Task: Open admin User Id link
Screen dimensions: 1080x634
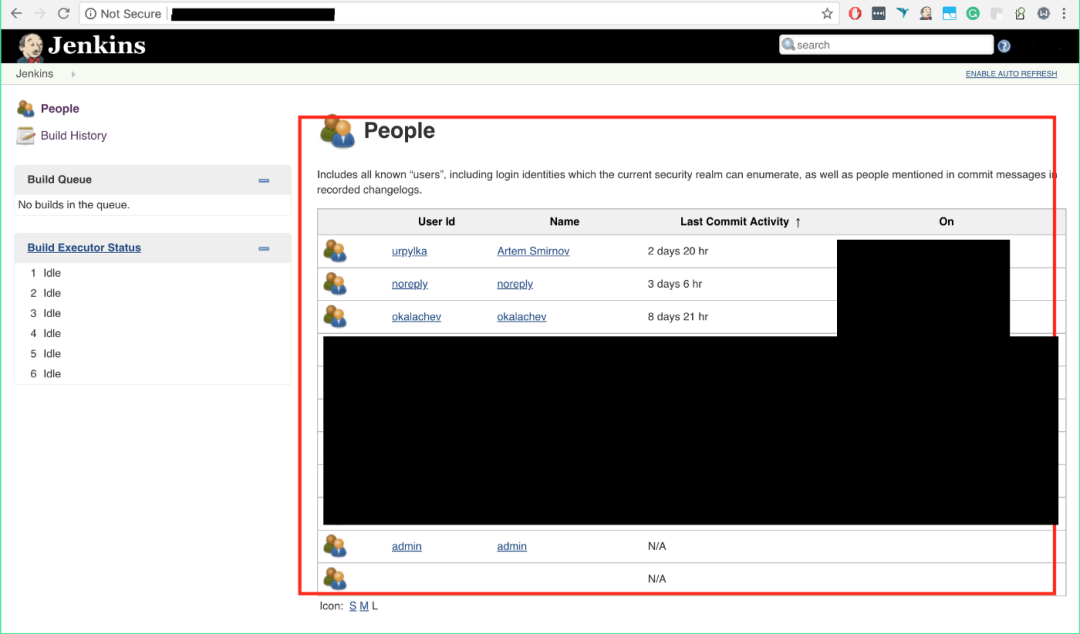Action: (x=406, y=546)
